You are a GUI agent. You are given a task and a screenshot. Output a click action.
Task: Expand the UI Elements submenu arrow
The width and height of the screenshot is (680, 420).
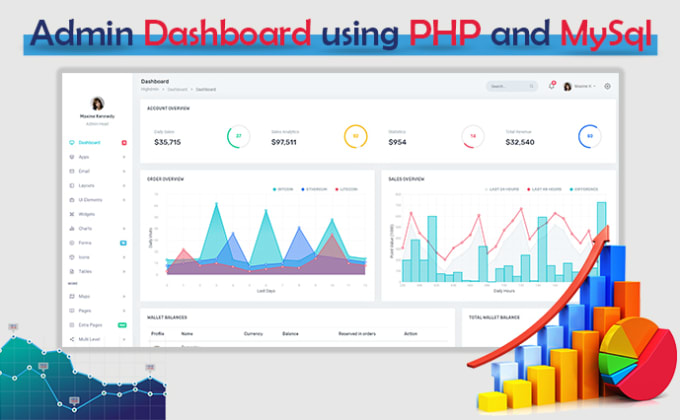click(124, 200)
